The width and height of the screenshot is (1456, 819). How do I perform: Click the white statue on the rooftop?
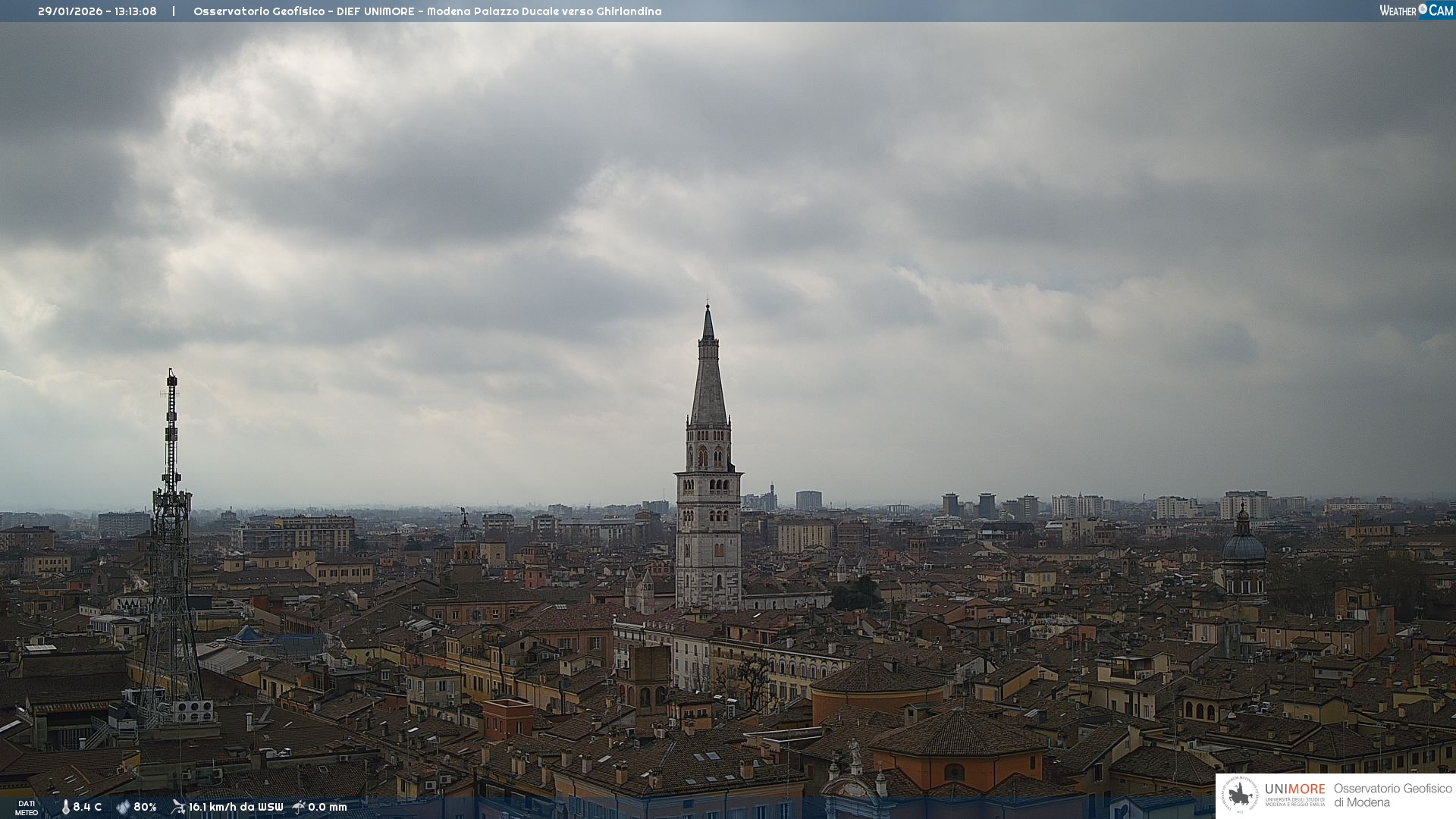[x=855, y=751]
